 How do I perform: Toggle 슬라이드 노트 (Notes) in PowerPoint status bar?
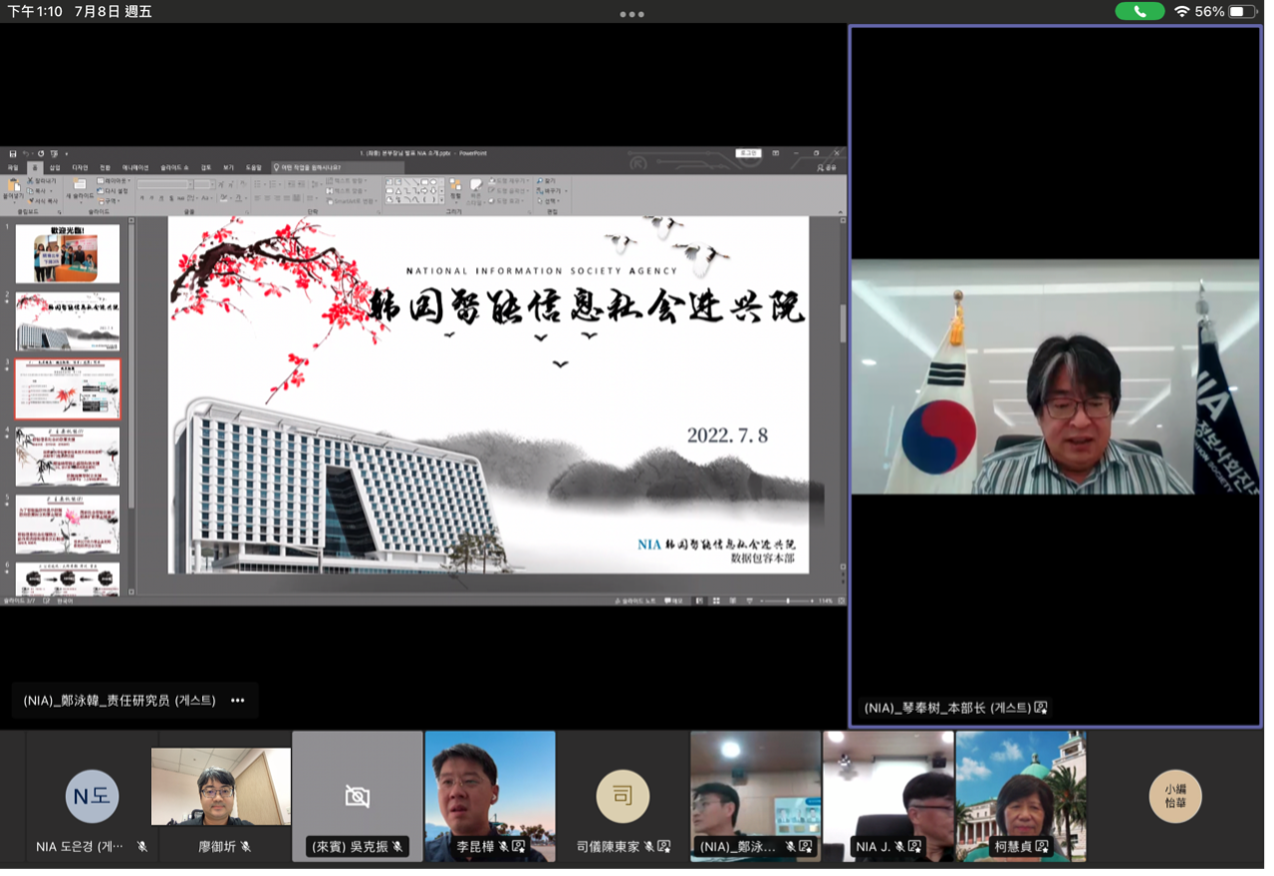tap(635, 601)
